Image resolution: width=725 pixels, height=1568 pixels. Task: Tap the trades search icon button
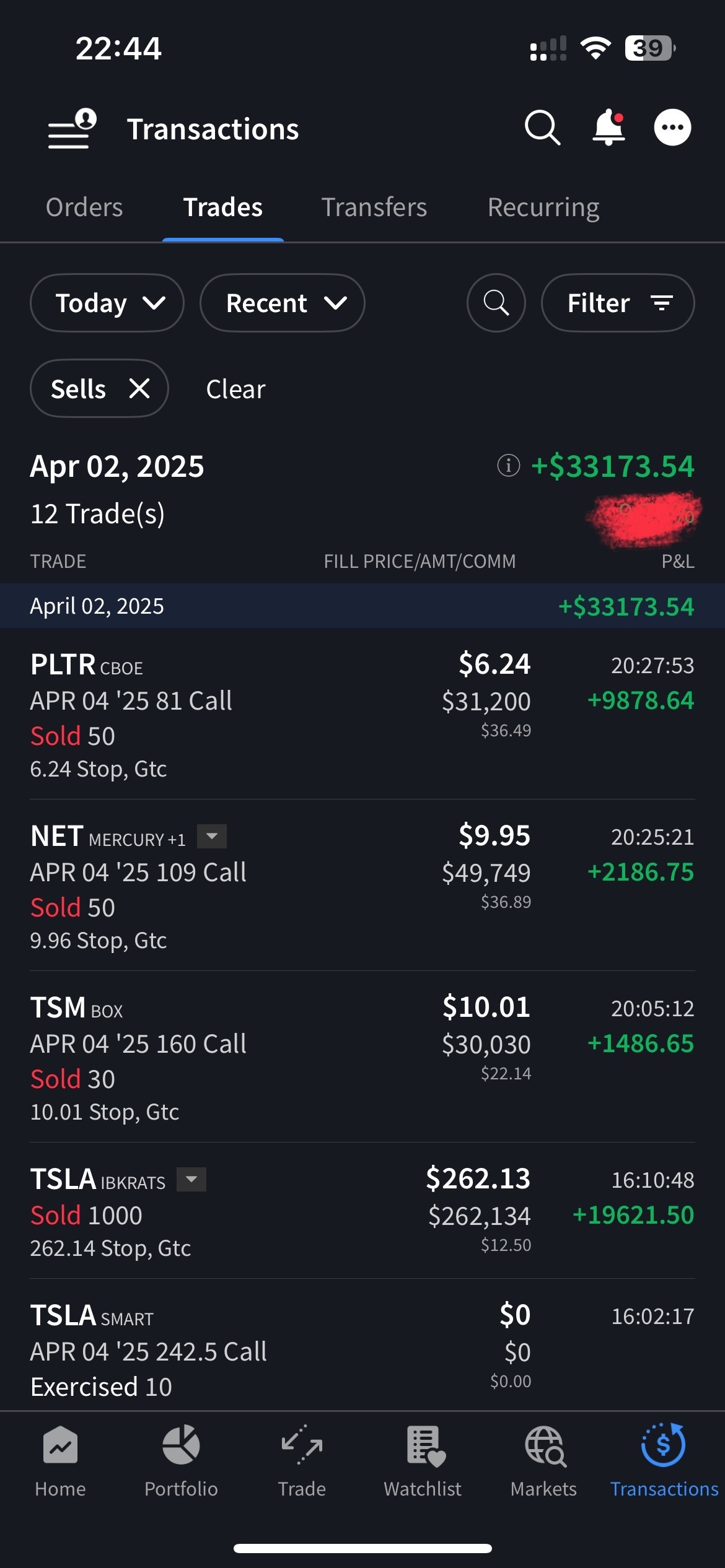click(x=496, y=303)
